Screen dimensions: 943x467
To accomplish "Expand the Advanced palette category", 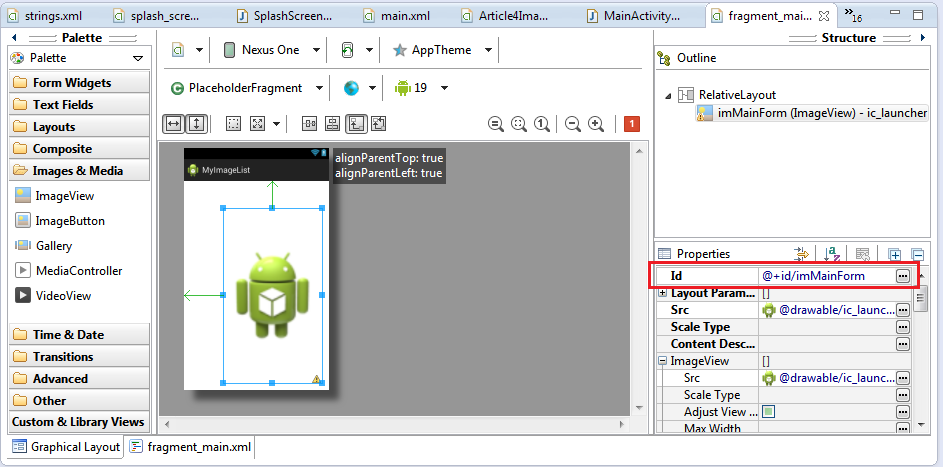I will point(79,379).
